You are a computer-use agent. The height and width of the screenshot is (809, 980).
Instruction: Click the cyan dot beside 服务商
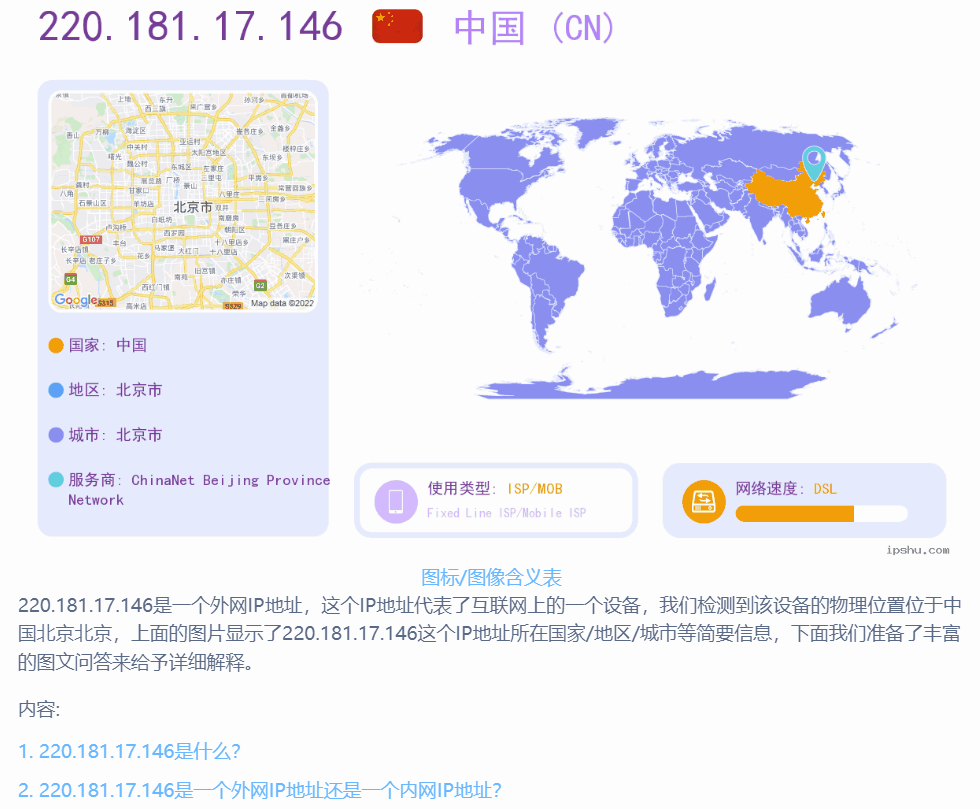(56, 480)
